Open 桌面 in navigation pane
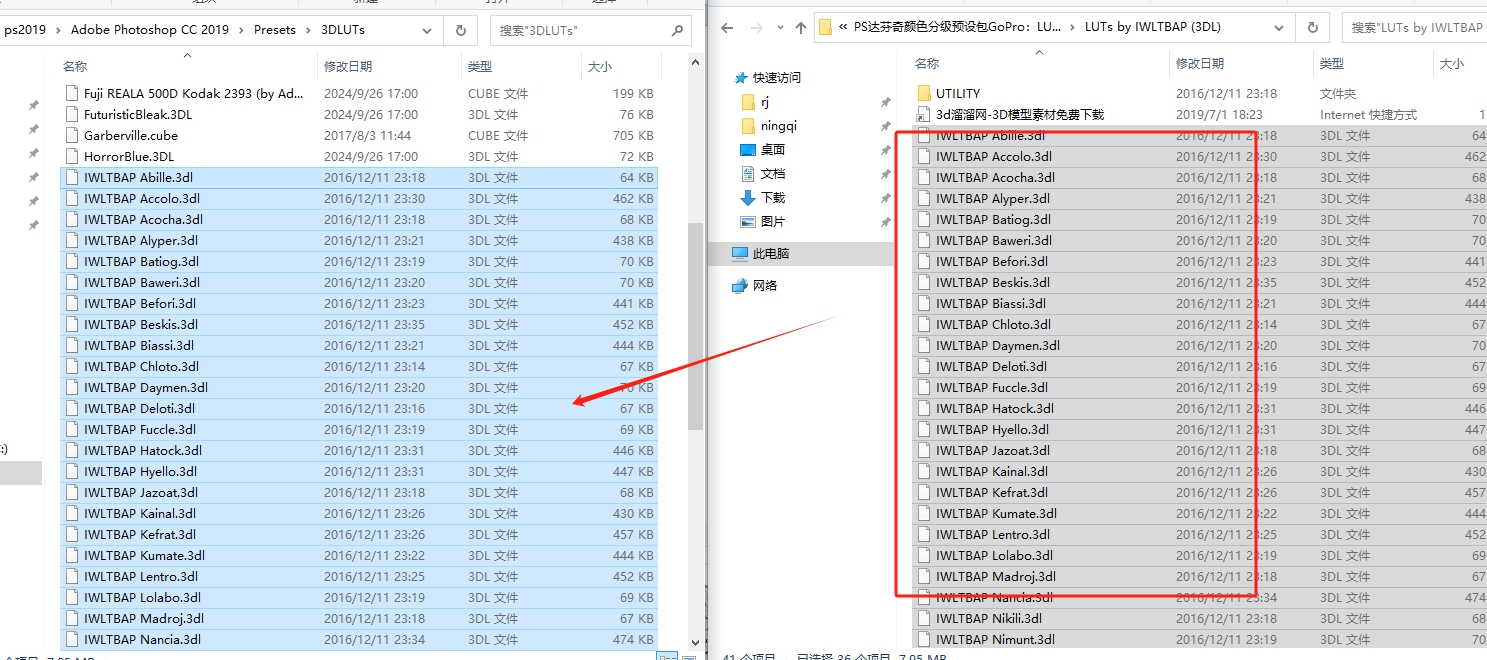The height and width of the screenshot is (660, 1487). tap(772, 150)
